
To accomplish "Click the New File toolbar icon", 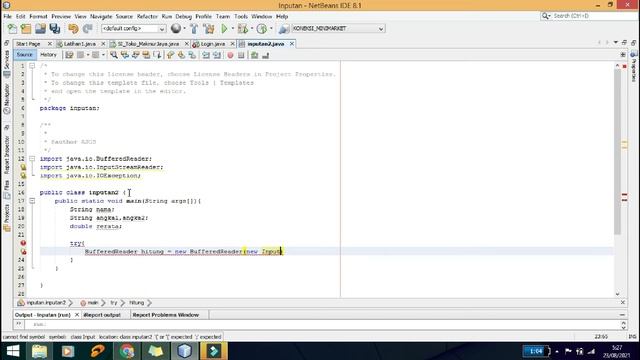I will coord(12,29).
